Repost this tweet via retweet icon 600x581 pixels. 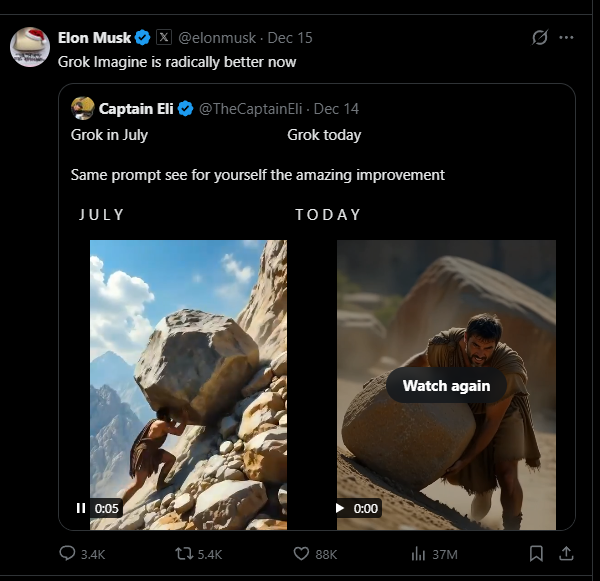point(185,553)
